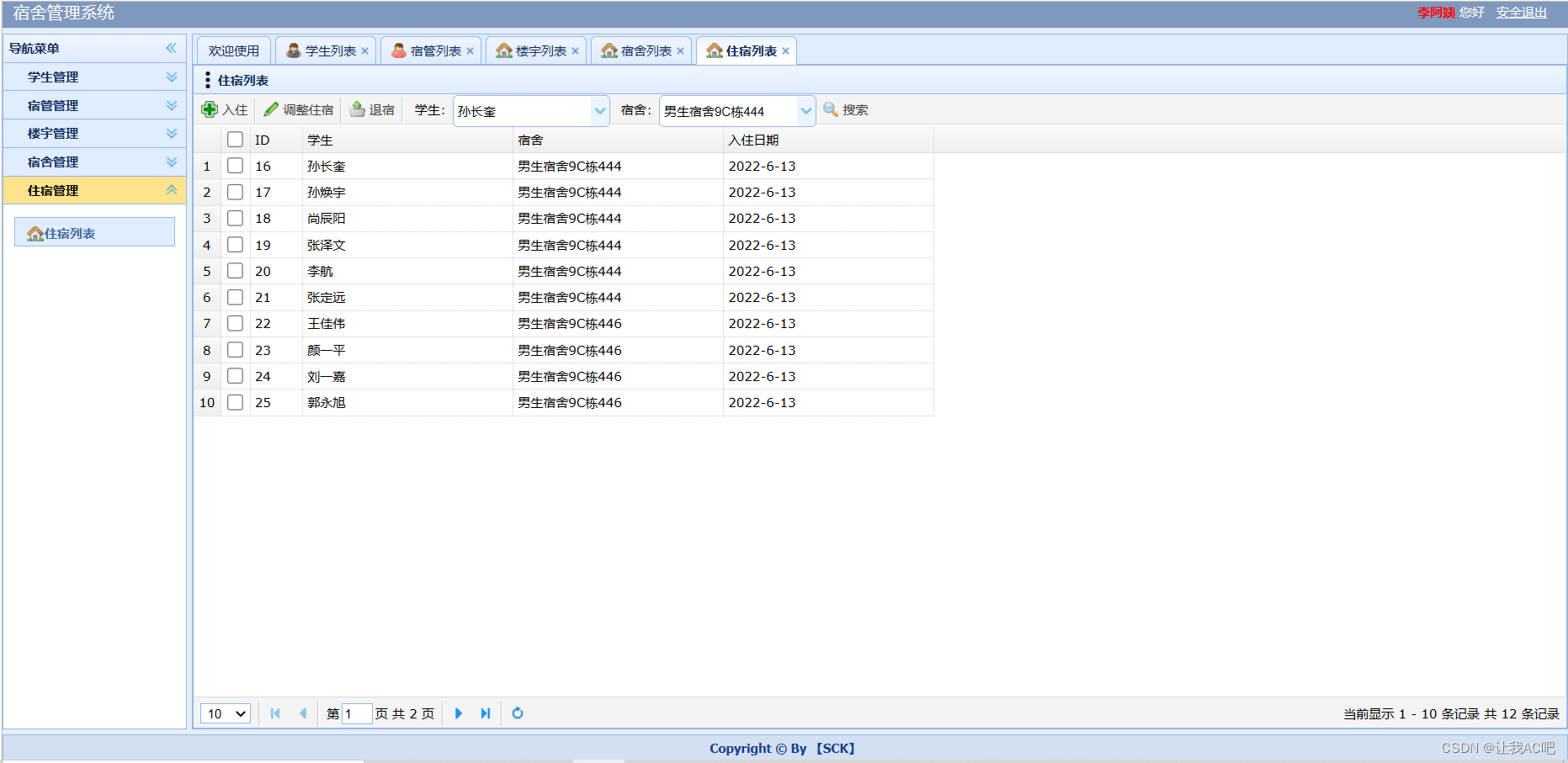This screenshot has height=763, width=1568.
Task: Sort by the 宿舍 column header
Action: (618, 140)
